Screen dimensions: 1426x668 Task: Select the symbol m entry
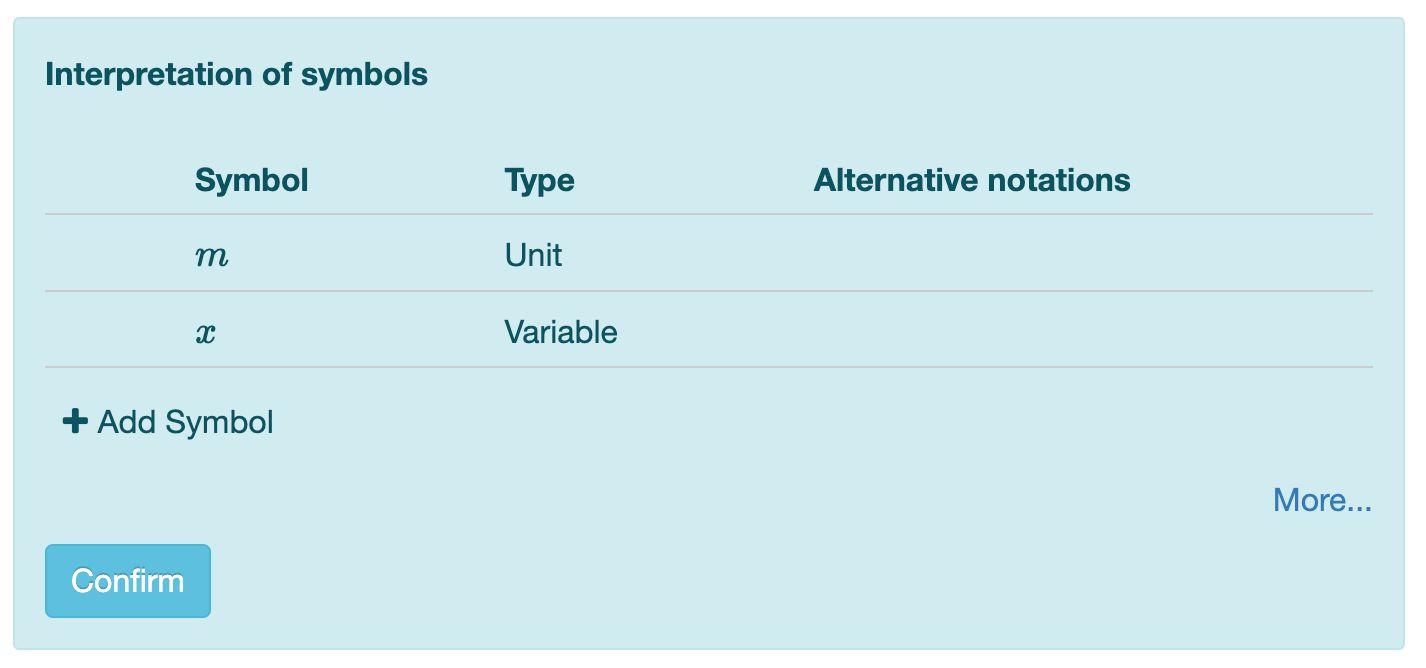point(211,256)
